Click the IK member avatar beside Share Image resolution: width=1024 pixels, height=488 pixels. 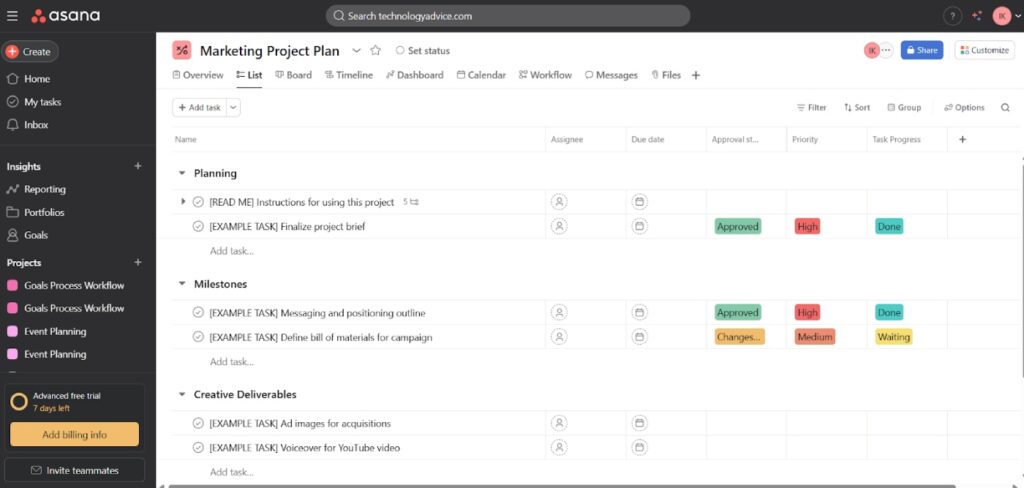tap(871, 50)
